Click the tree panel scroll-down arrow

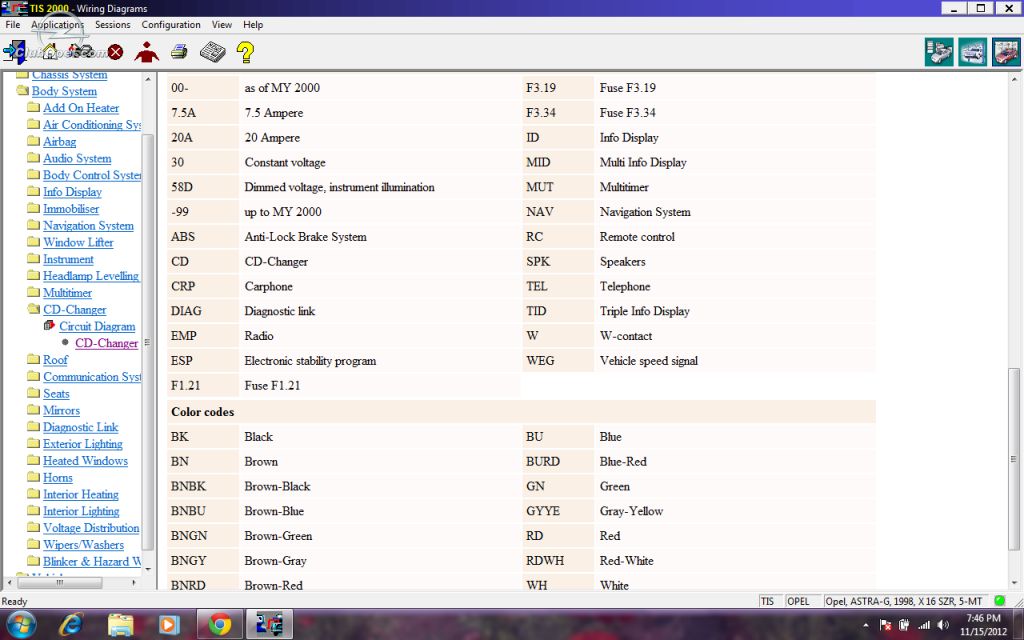click(x=148, y=569)
